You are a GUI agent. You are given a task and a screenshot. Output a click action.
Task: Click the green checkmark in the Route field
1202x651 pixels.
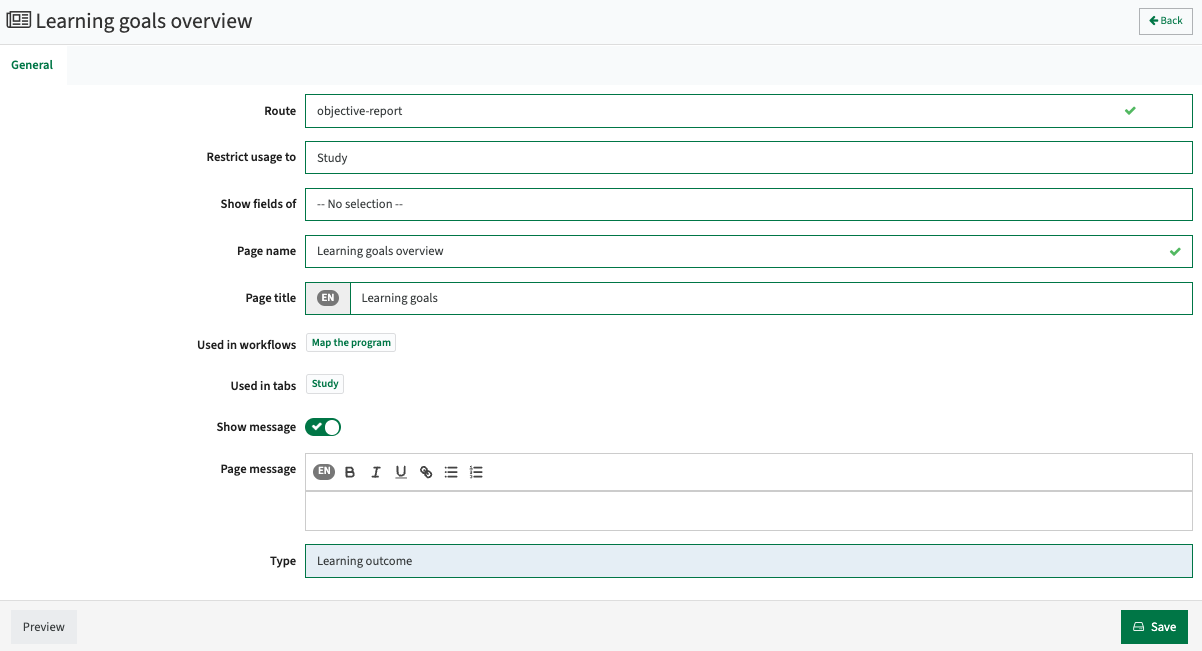pyautogui.click(x=1130, y=111)
